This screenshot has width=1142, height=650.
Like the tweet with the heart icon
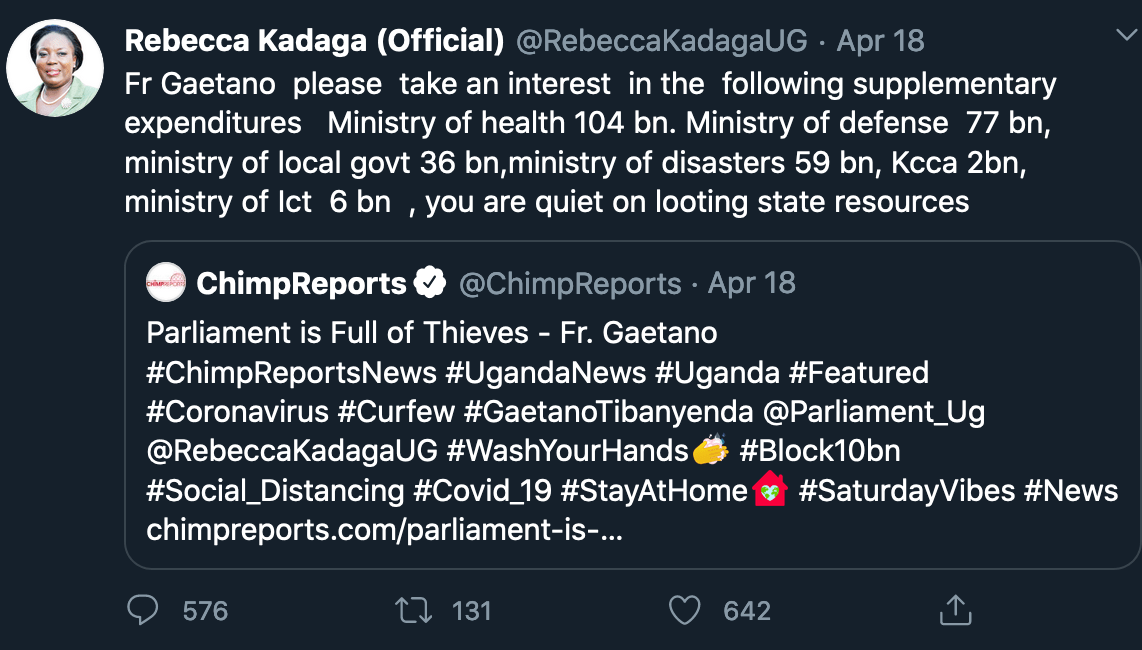coord(685,611)
